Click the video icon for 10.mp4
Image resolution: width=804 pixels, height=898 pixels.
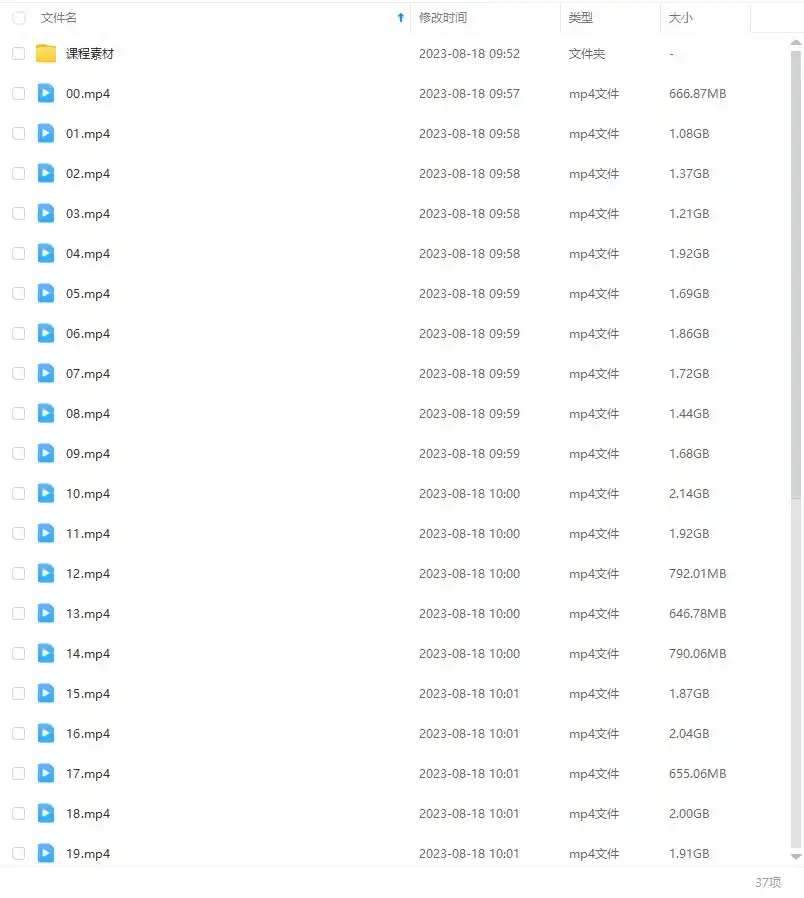pyautogui.click(x=46, y=494)
